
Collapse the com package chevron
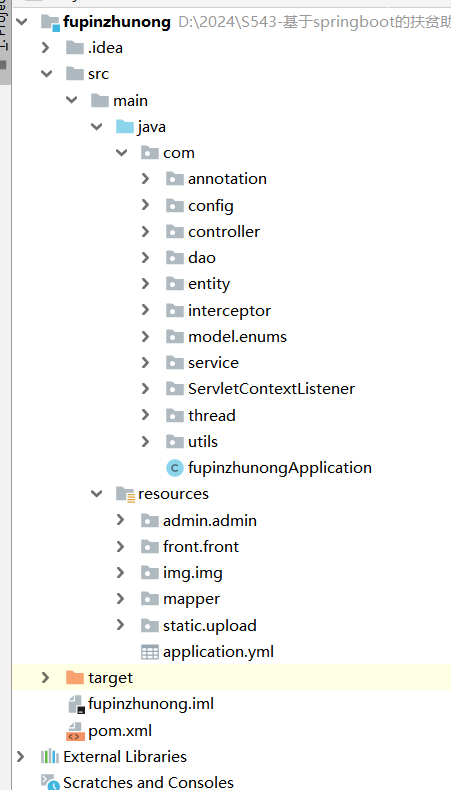(x=121, y=153)
